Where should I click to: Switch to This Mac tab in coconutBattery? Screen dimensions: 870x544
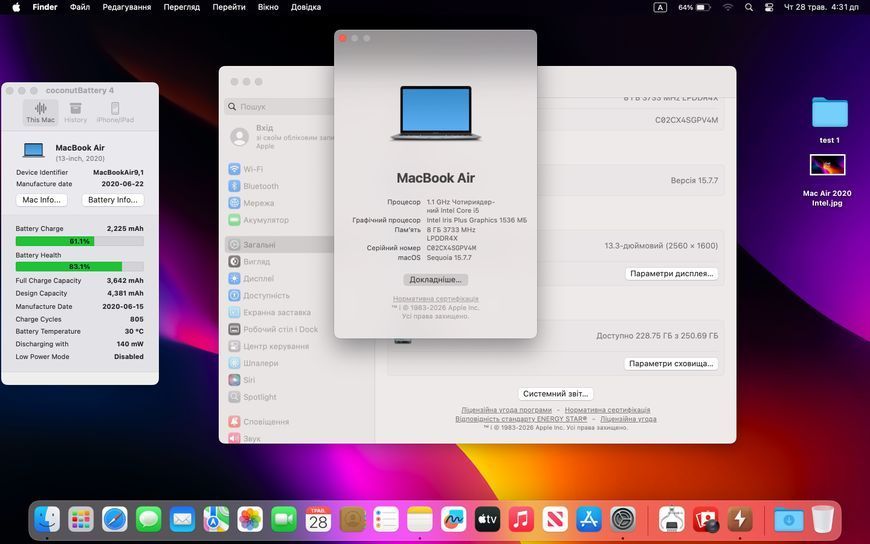(x=41, y=113)
